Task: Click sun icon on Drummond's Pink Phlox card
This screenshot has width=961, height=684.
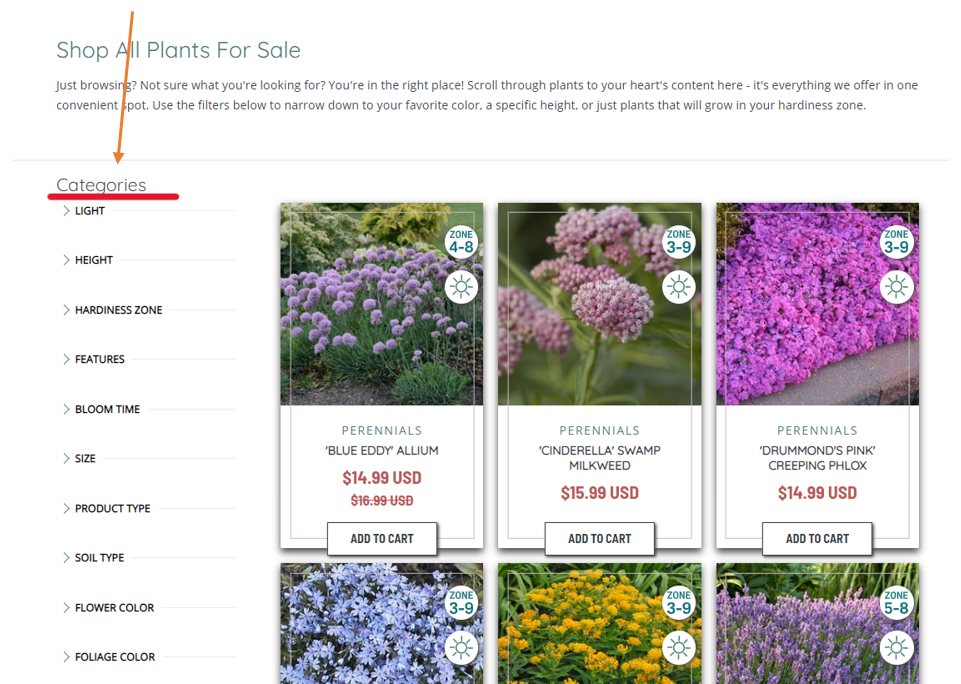Action: tap(897, 287)
